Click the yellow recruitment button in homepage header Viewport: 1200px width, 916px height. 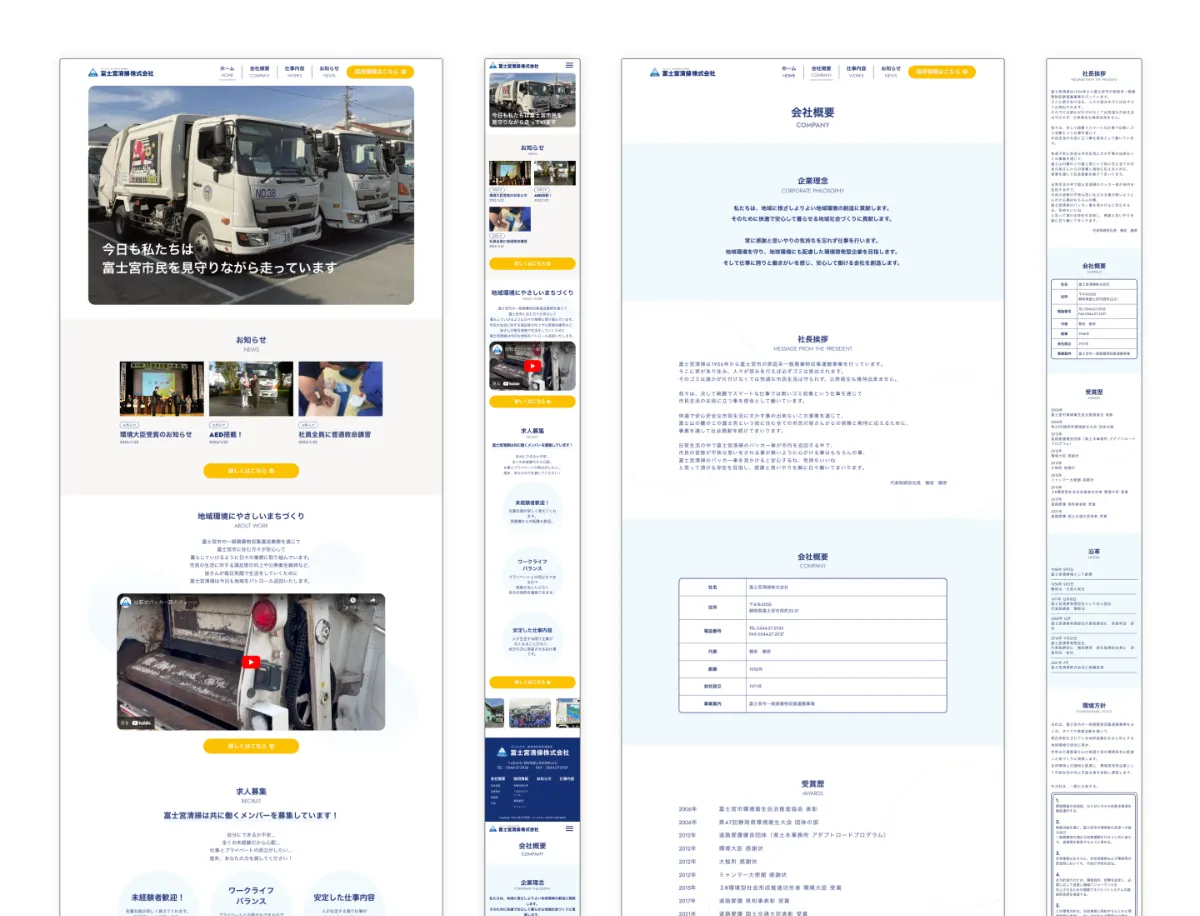(x=381, y=72)
